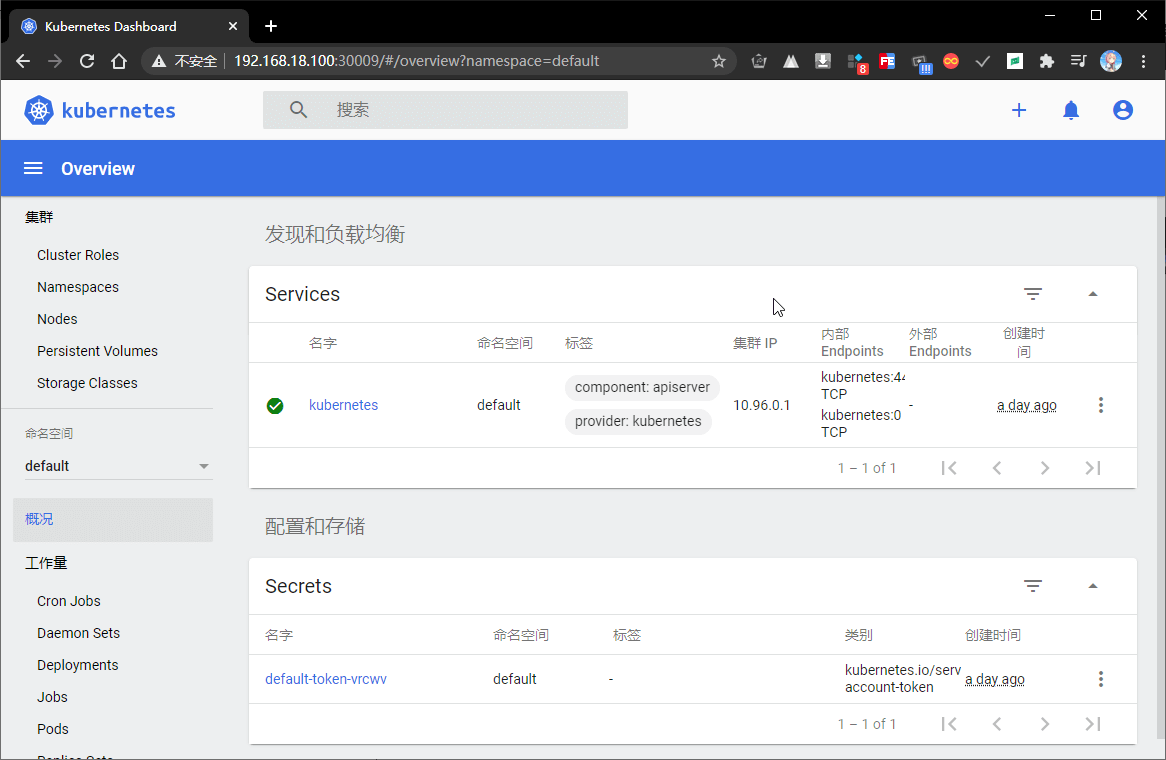Reload the page in browser
Image resolution: width=1166 pixels, height=760 pixels.
tap(87, 61)
